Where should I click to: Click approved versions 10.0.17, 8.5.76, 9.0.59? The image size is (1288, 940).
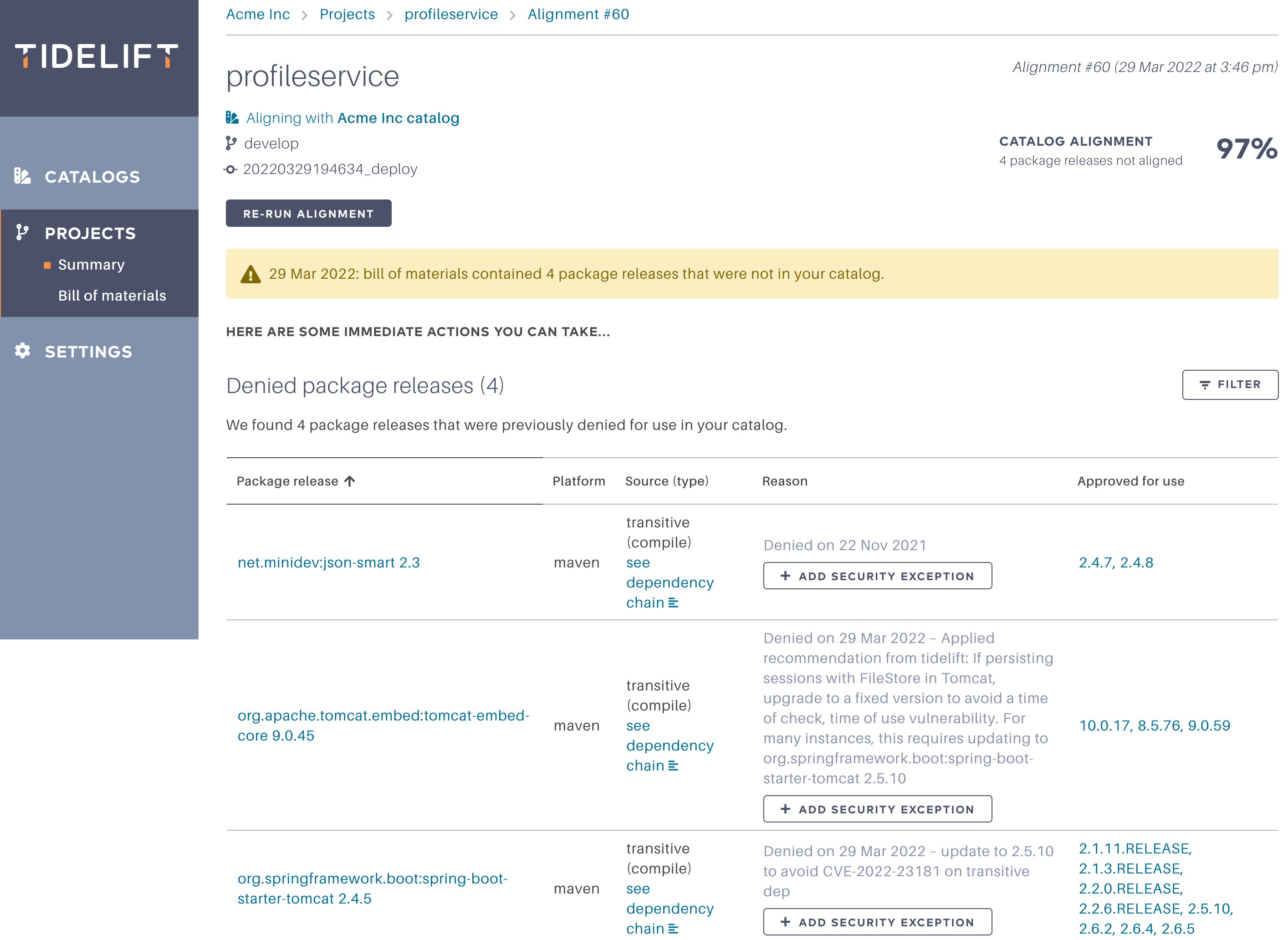(1154, 725)
